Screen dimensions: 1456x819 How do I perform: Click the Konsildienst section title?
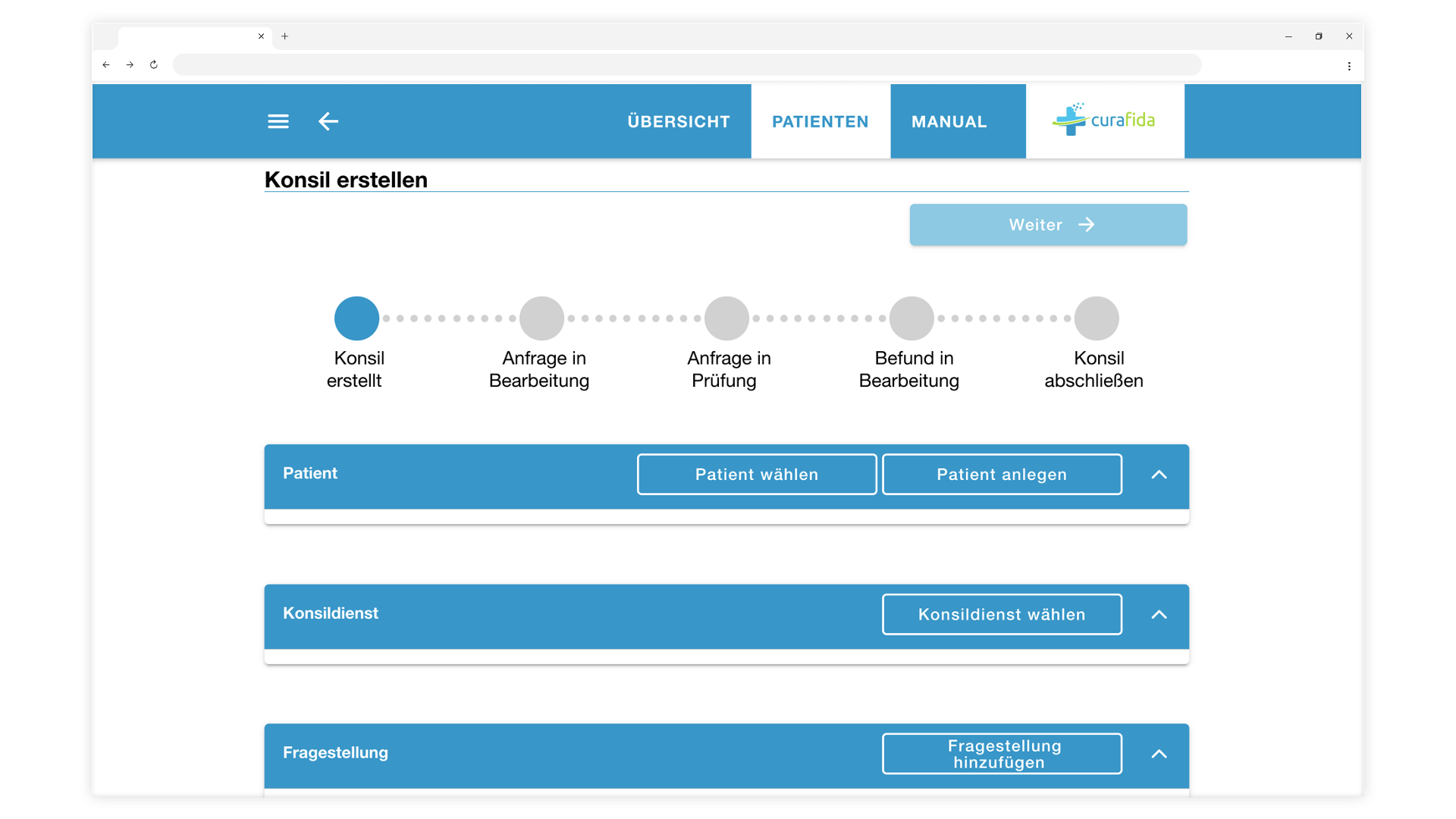(331, 613)
